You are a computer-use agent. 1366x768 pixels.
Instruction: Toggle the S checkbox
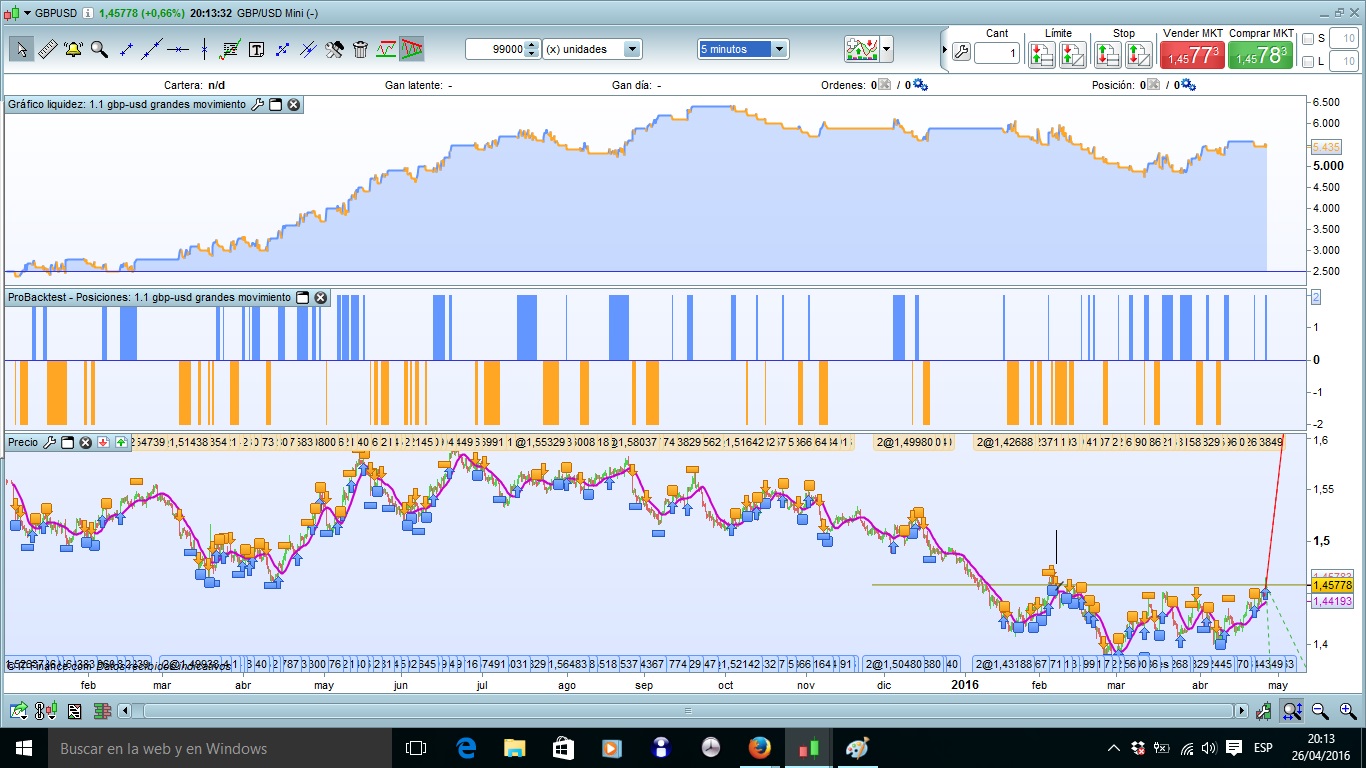(x=1308, y=38)
